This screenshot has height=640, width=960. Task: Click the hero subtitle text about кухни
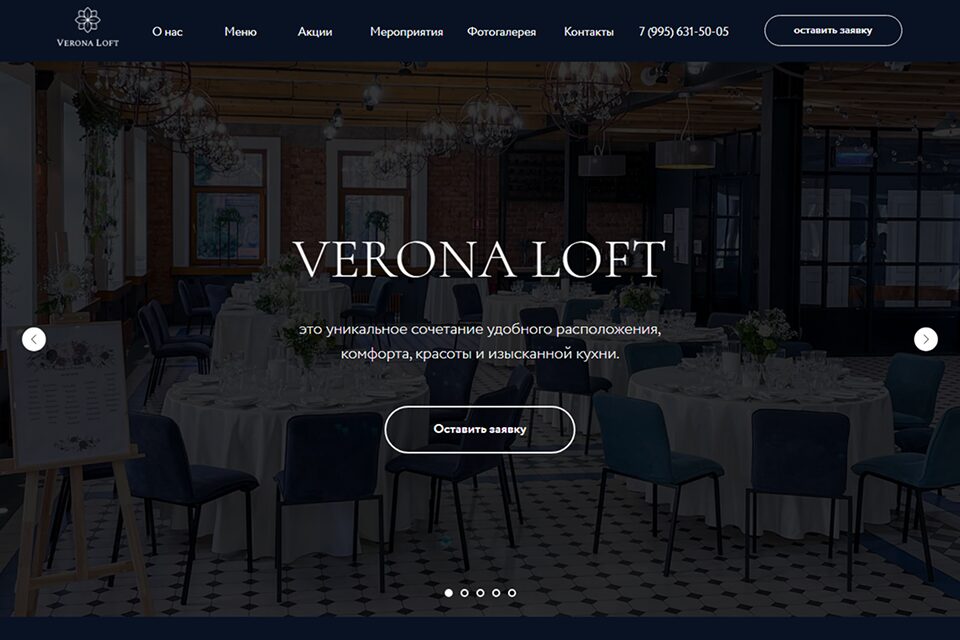[480, 342]
